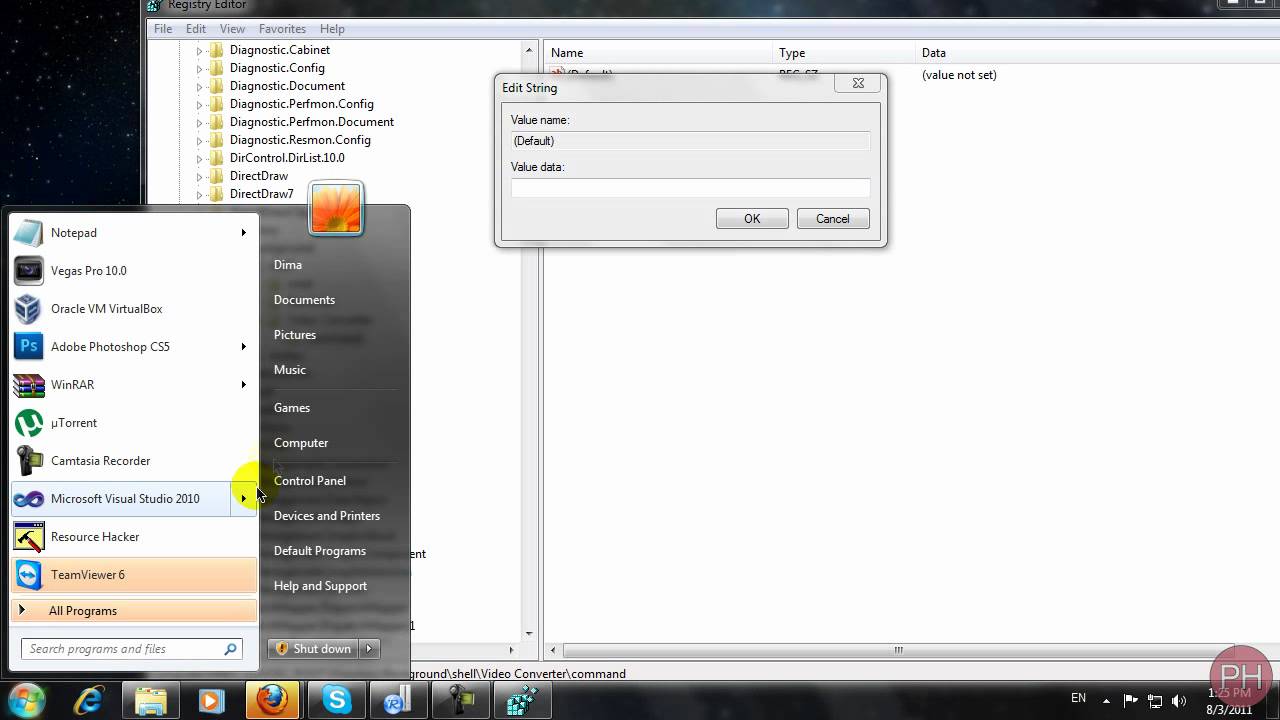Click OK in the Edit String dialog
This screenshot has height=720, width=1280.
[752, 219]
